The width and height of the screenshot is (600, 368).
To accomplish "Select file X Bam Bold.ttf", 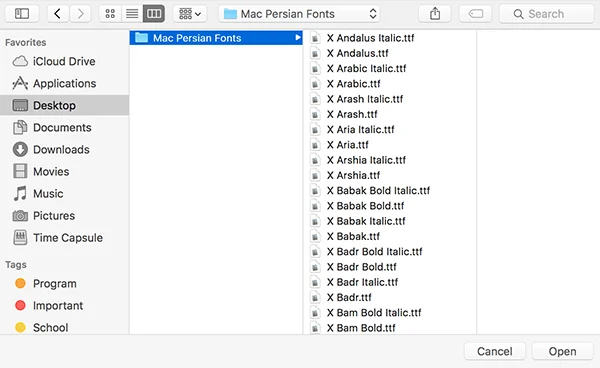I will (390, 328).
